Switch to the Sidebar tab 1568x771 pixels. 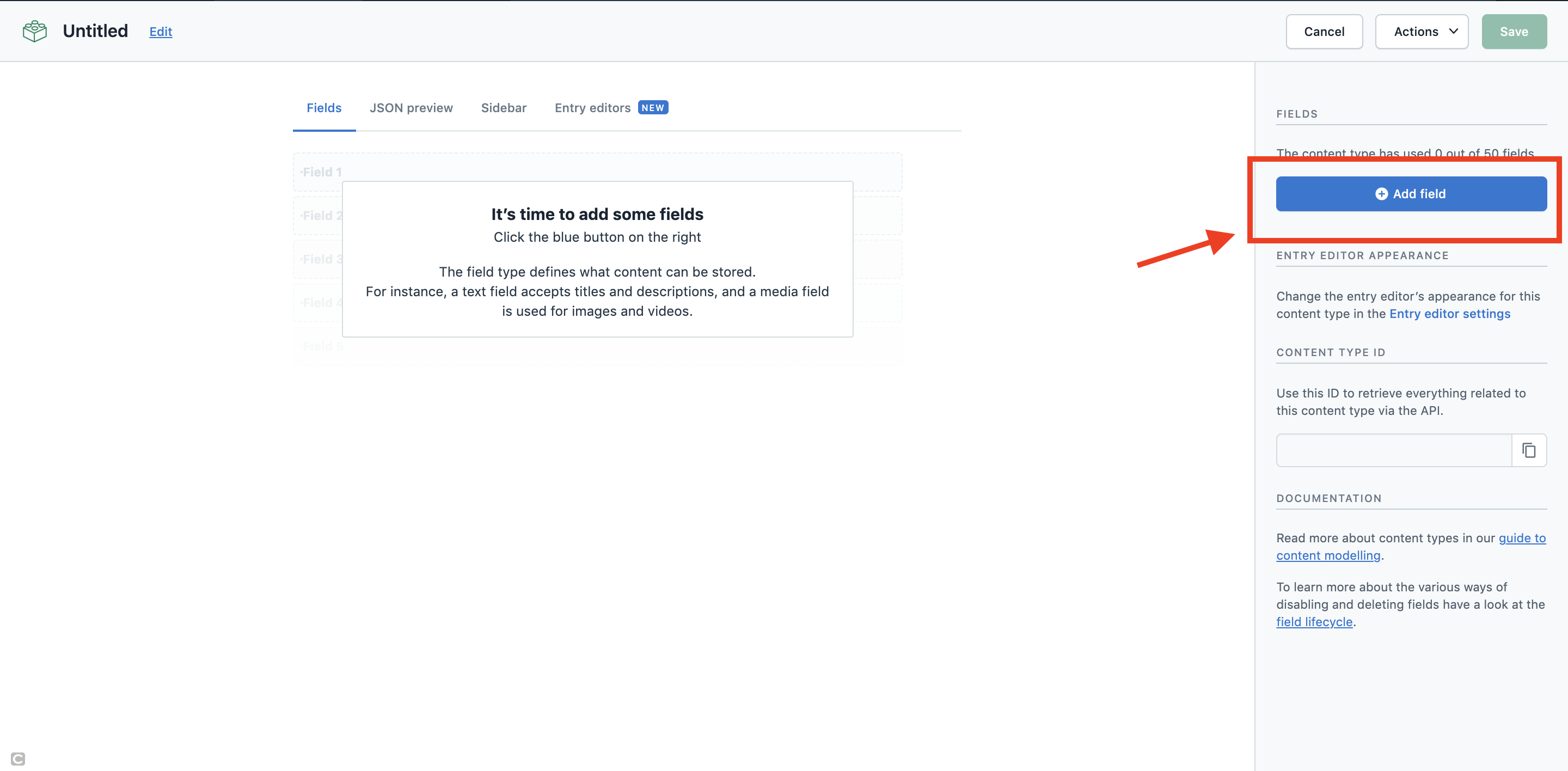[504, 108]
